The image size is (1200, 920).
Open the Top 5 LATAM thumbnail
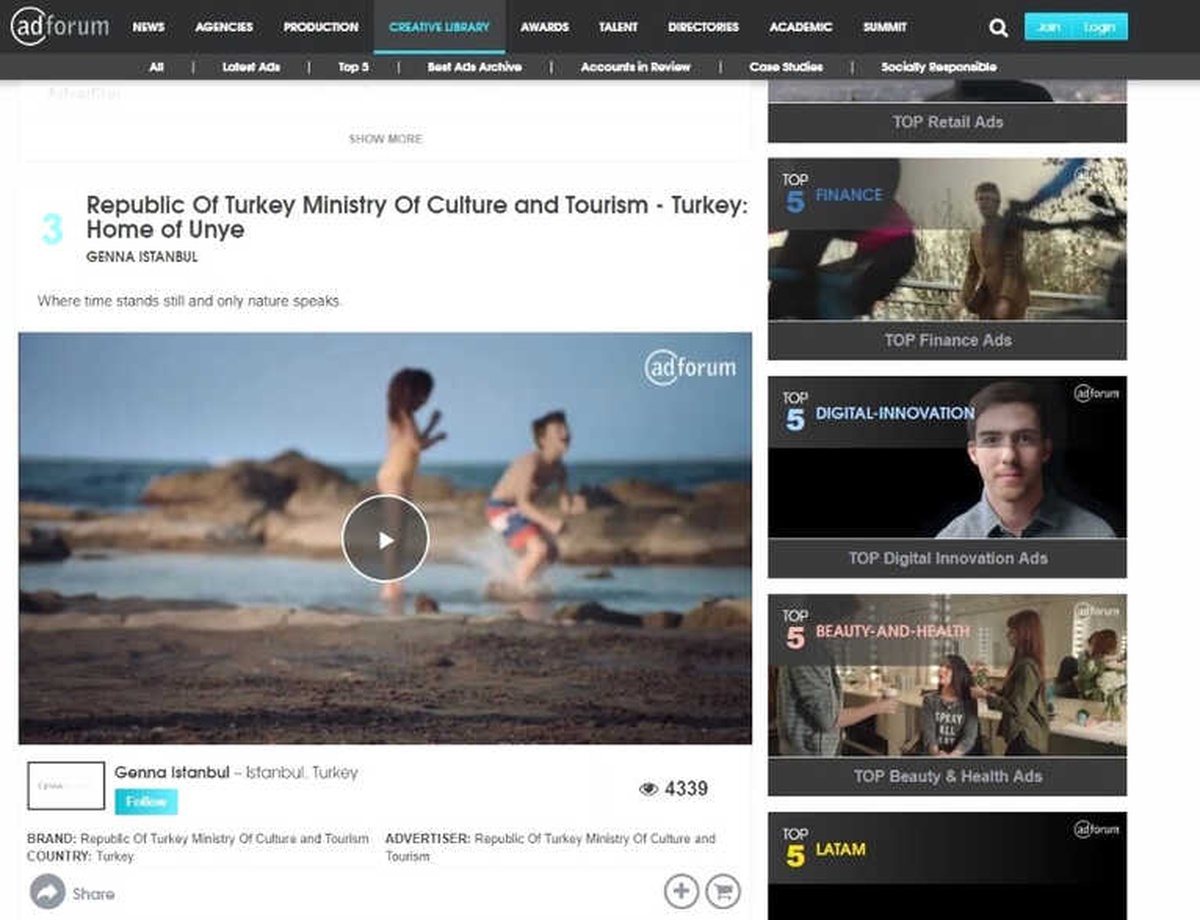[947, 866]
